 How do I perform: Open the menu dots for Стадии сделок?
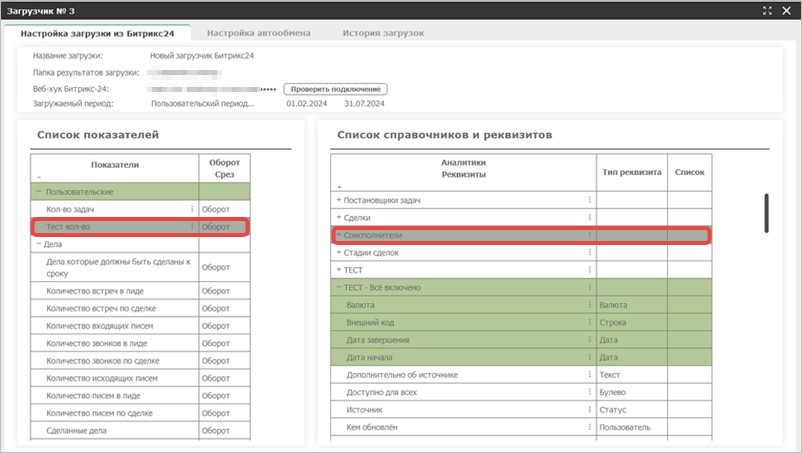click(590, 252)
